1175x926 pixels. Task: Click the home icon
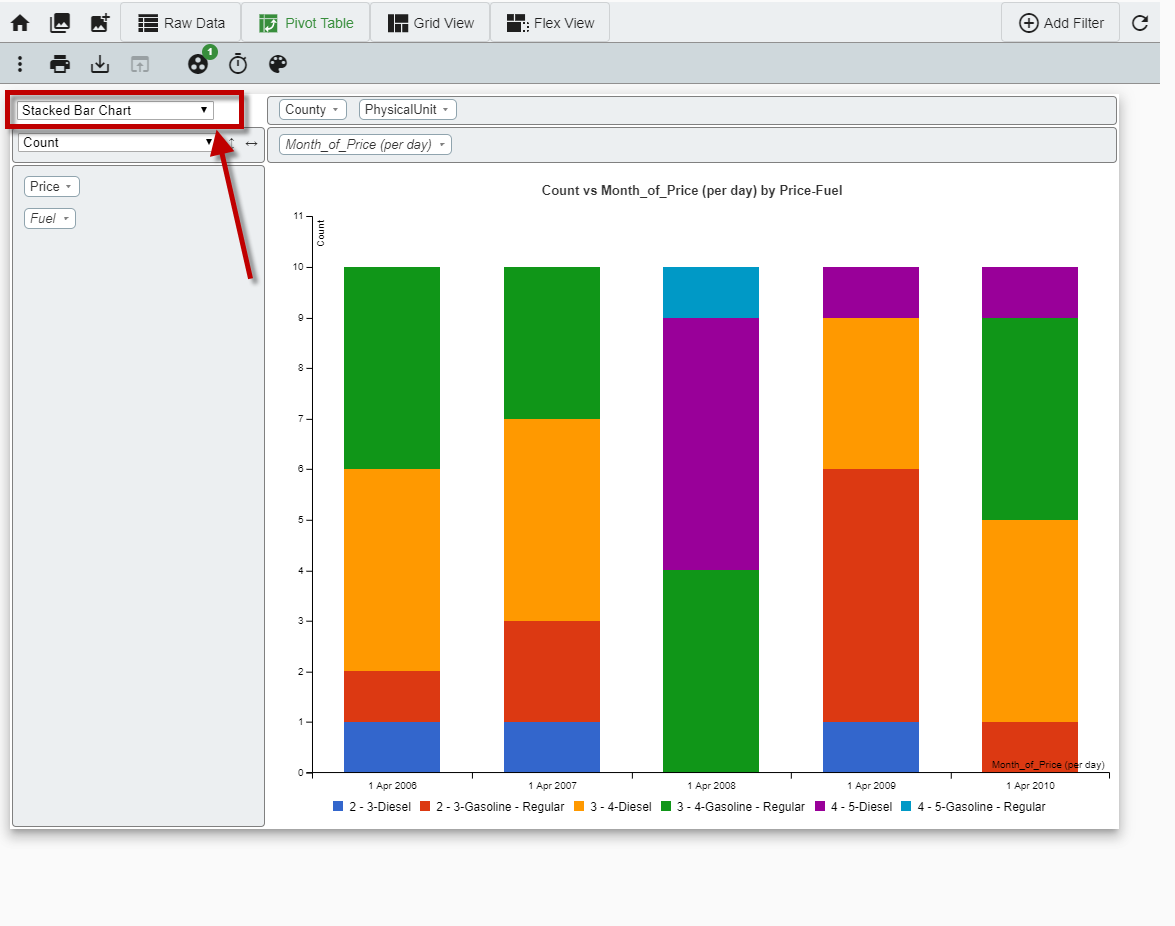pyautogui.click(x=19, y=21)
